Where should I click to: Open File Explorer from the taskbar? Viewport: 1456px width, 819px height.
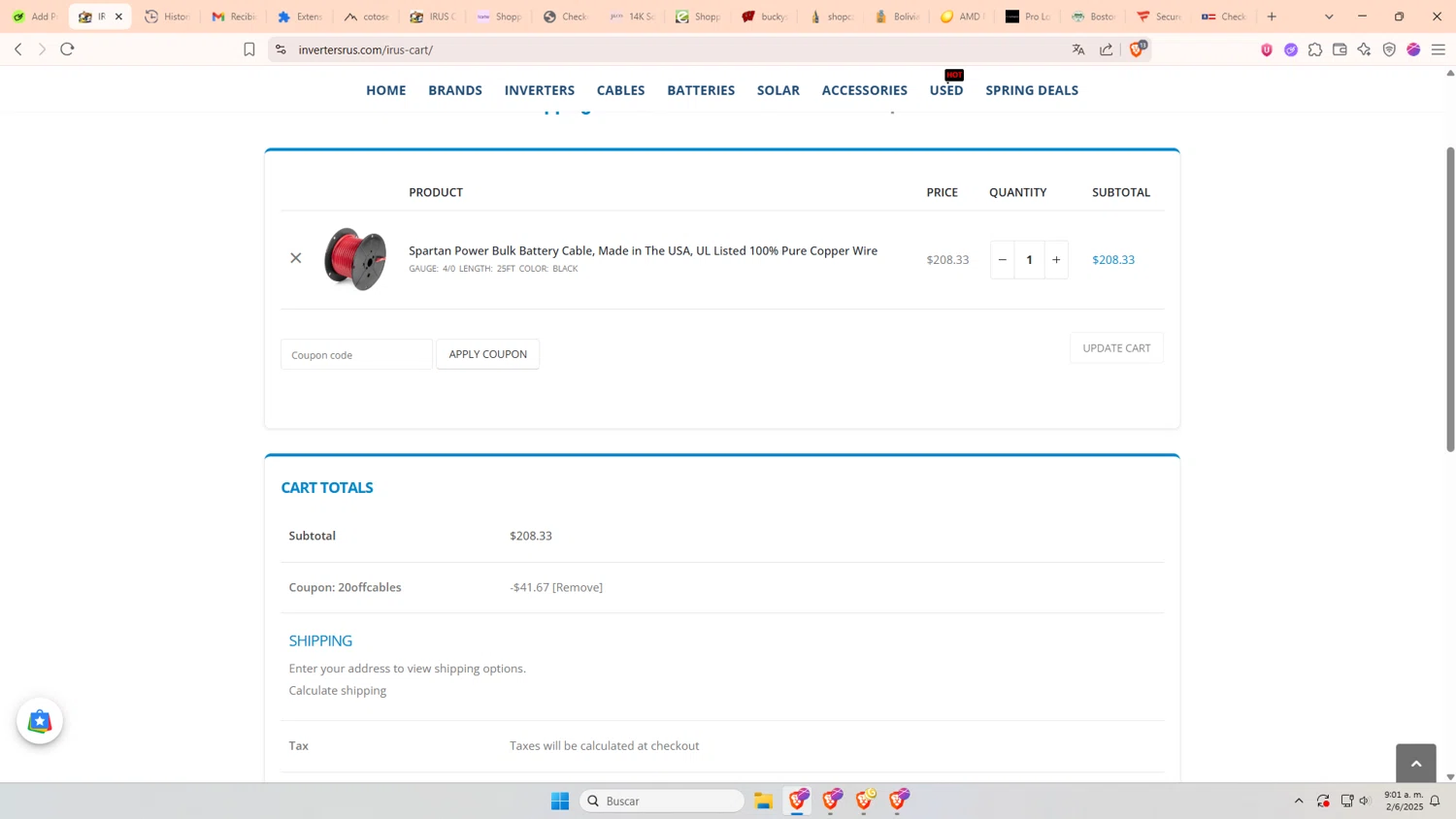point(764,801)
